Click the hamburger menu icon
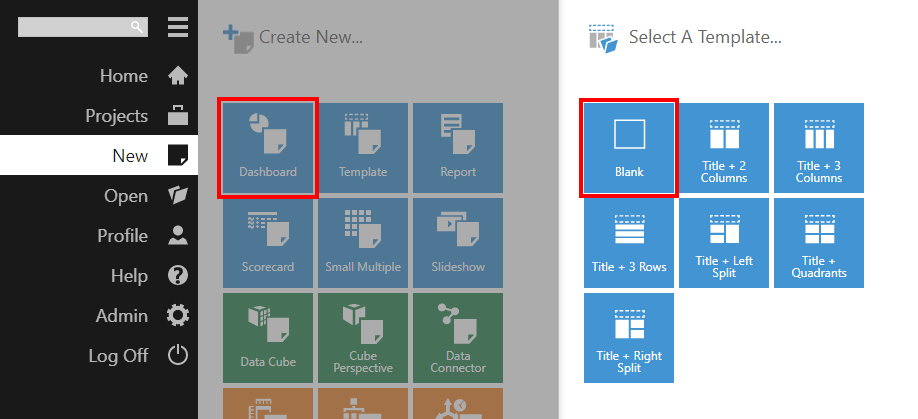918x419 pixels. [178, 27]
